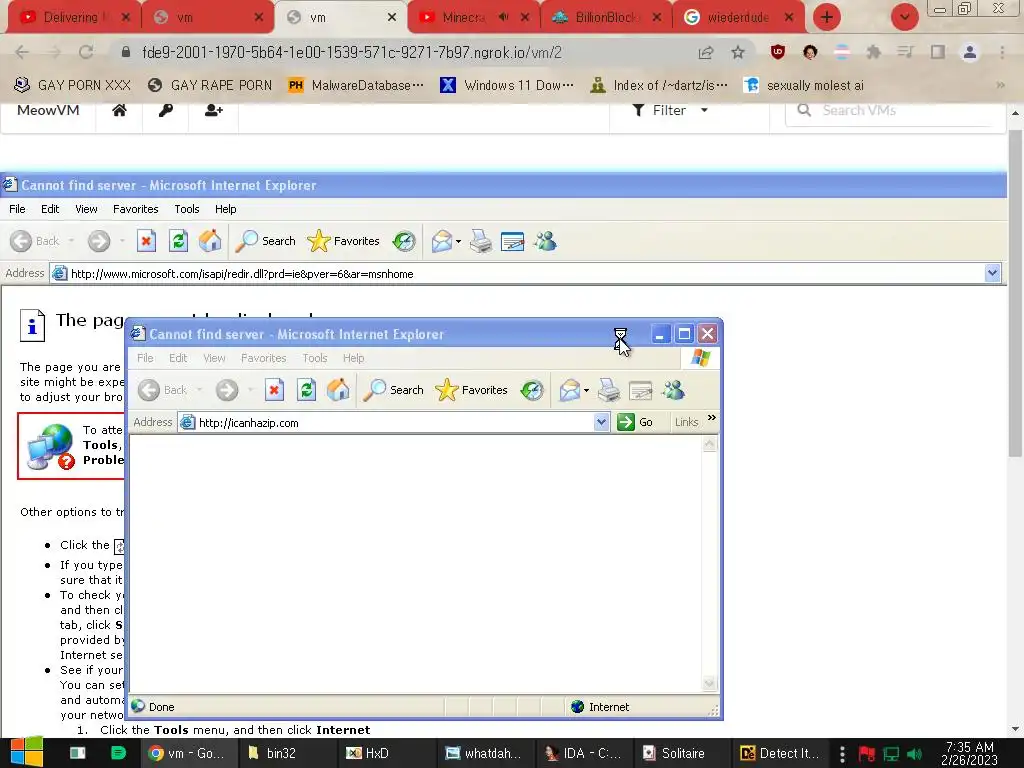Image resolution: width=1024 pixels, height=768 pixels.
Task: Click Search button in front IE window
Action: click(393, 390)
